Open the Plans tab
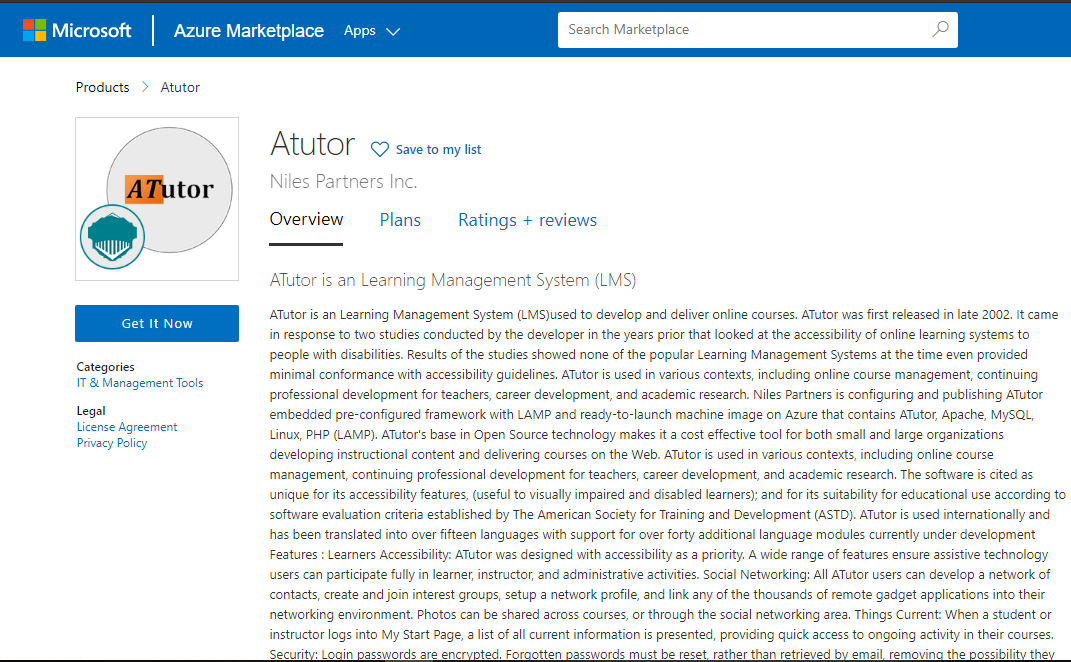The image size is (1071, 662). (400, 220)
